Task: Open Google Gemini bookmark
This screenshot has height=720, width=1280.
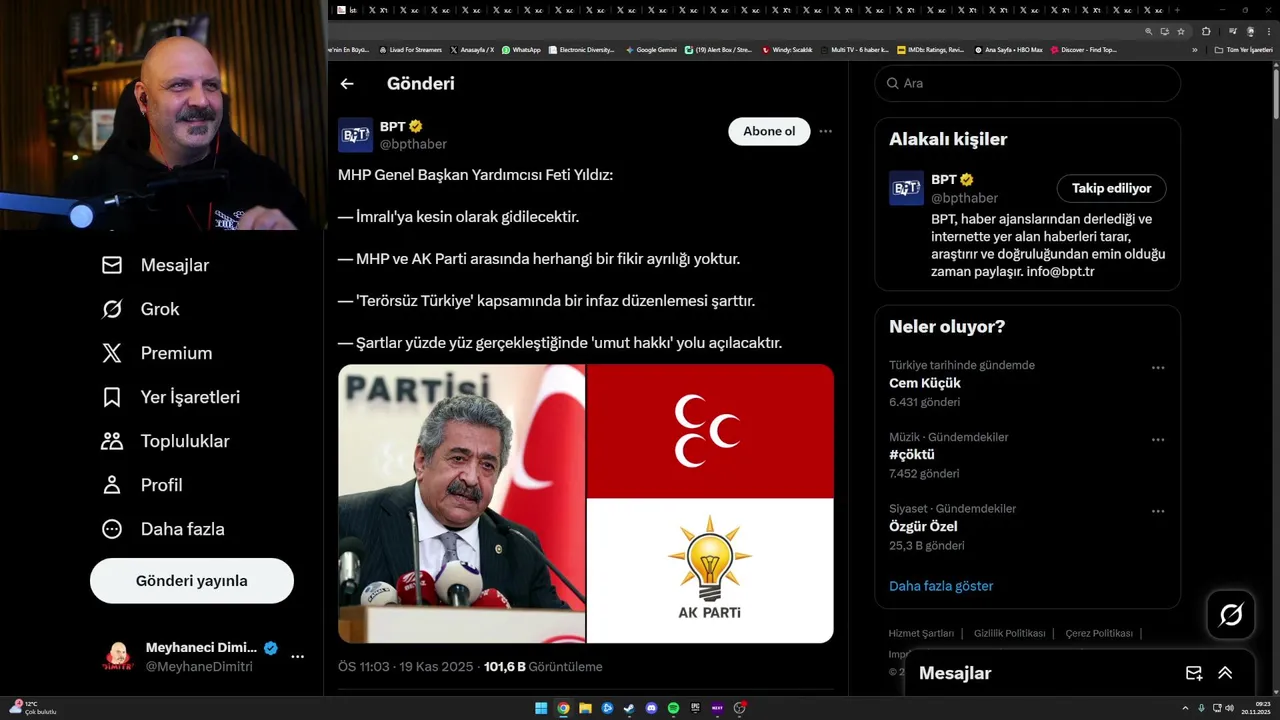Action: (651, 49)
